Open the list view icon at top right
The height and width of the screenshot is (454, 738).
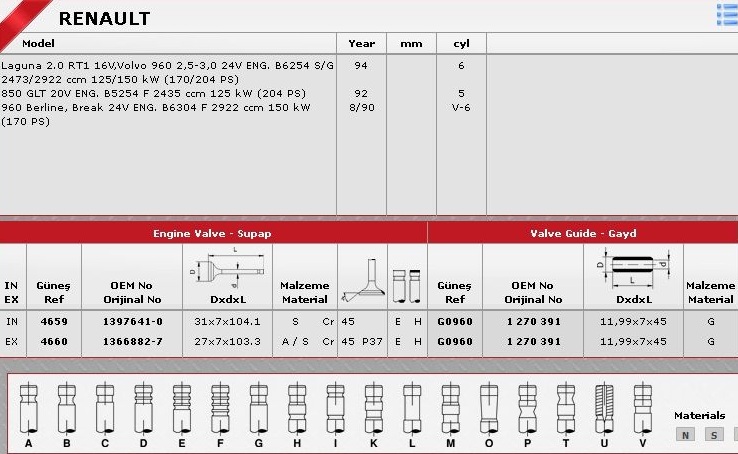click(x=726, y=14)
